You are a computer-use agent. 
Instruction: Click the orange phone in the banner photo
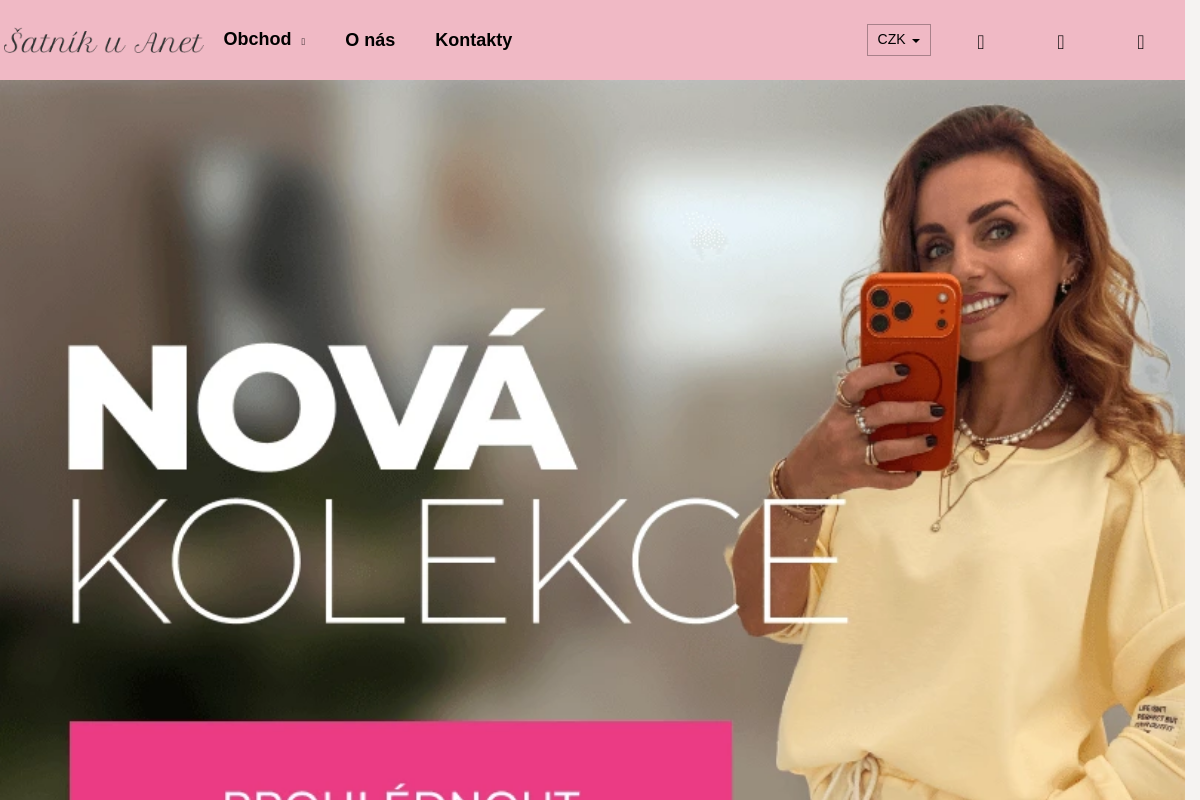(912, 370)
